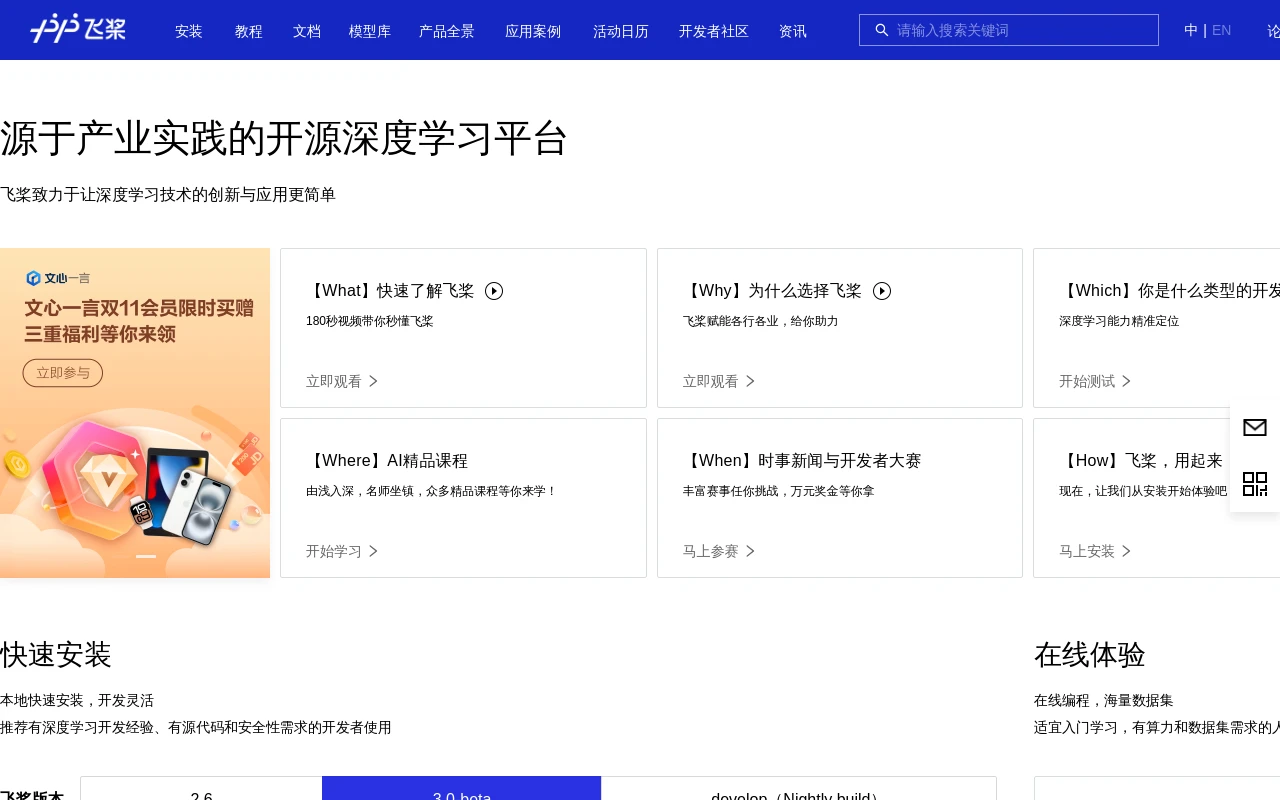Select the 3.0-beta version option
1280x800 pixels.
tap(461, 790)
